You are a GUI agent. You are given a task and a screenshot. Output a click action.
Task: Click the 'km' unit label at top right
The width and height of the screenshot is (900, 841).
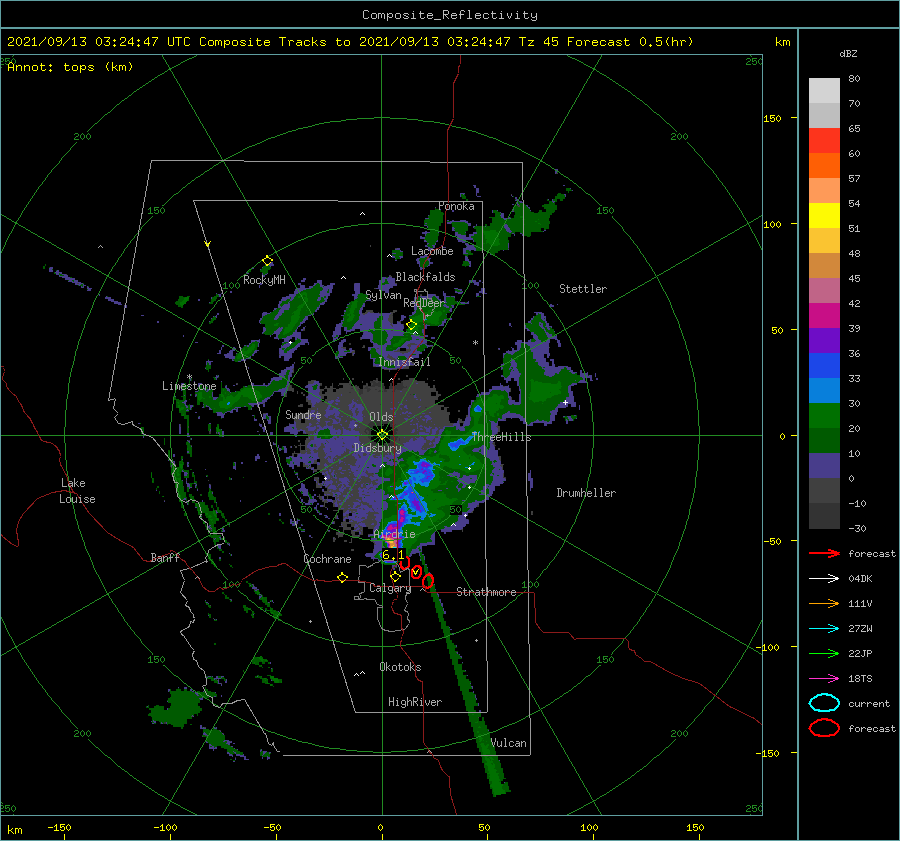click(x=783, y=42)
